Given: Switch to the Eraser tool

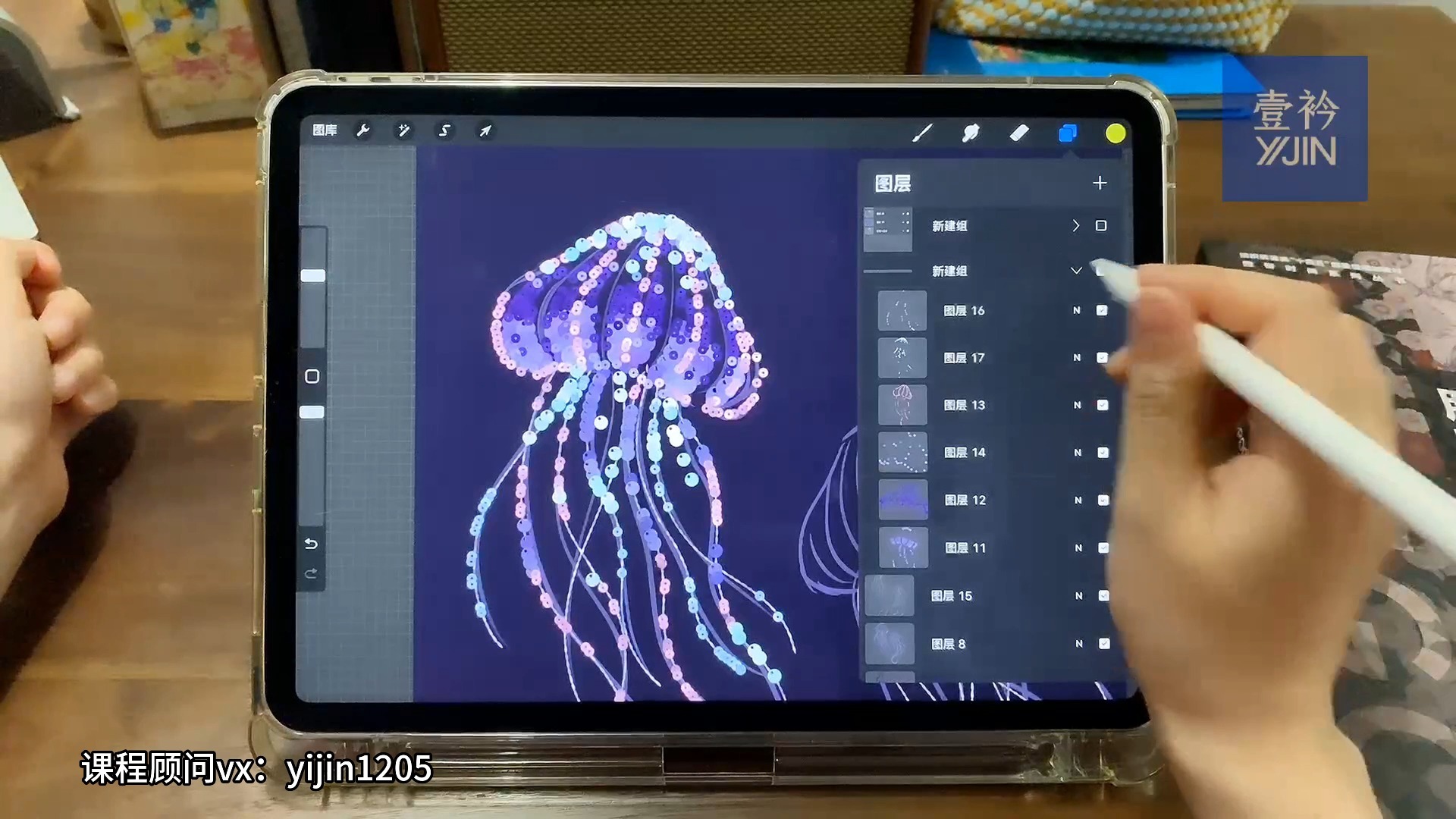Looking at the screenshot, I should (x=1020, y=134).
